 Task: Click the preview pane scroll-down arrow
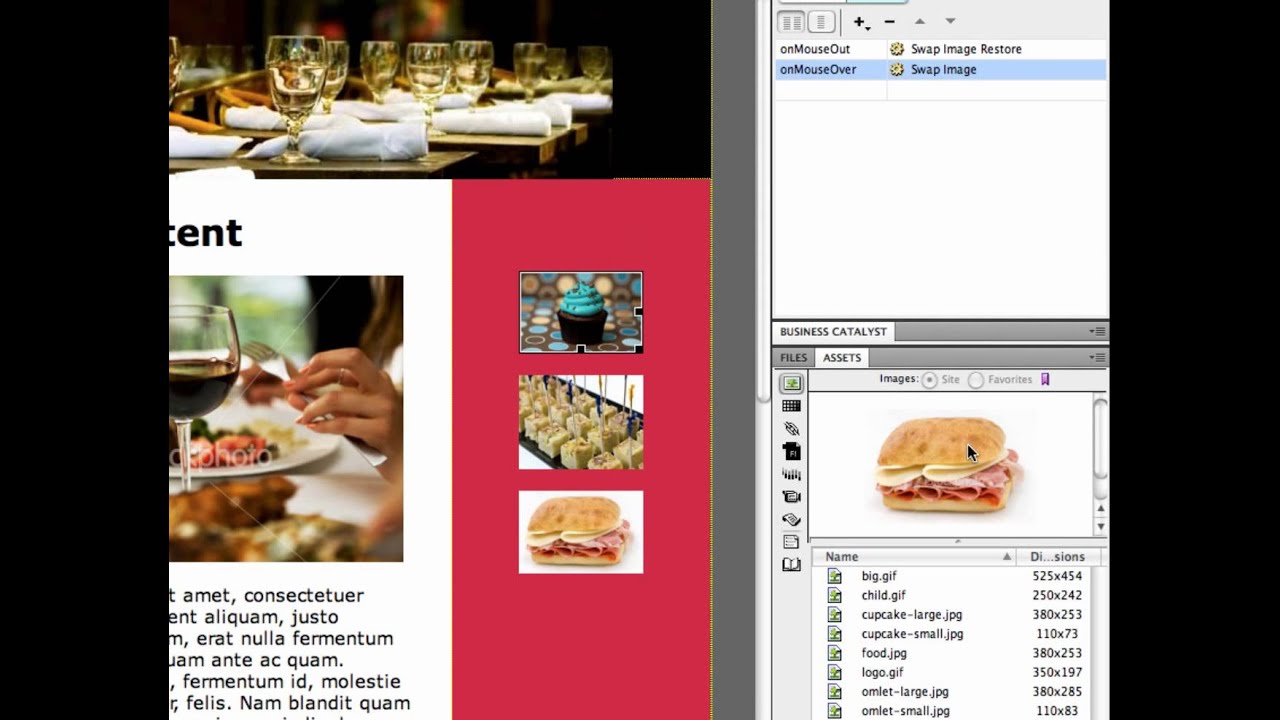1100,526
